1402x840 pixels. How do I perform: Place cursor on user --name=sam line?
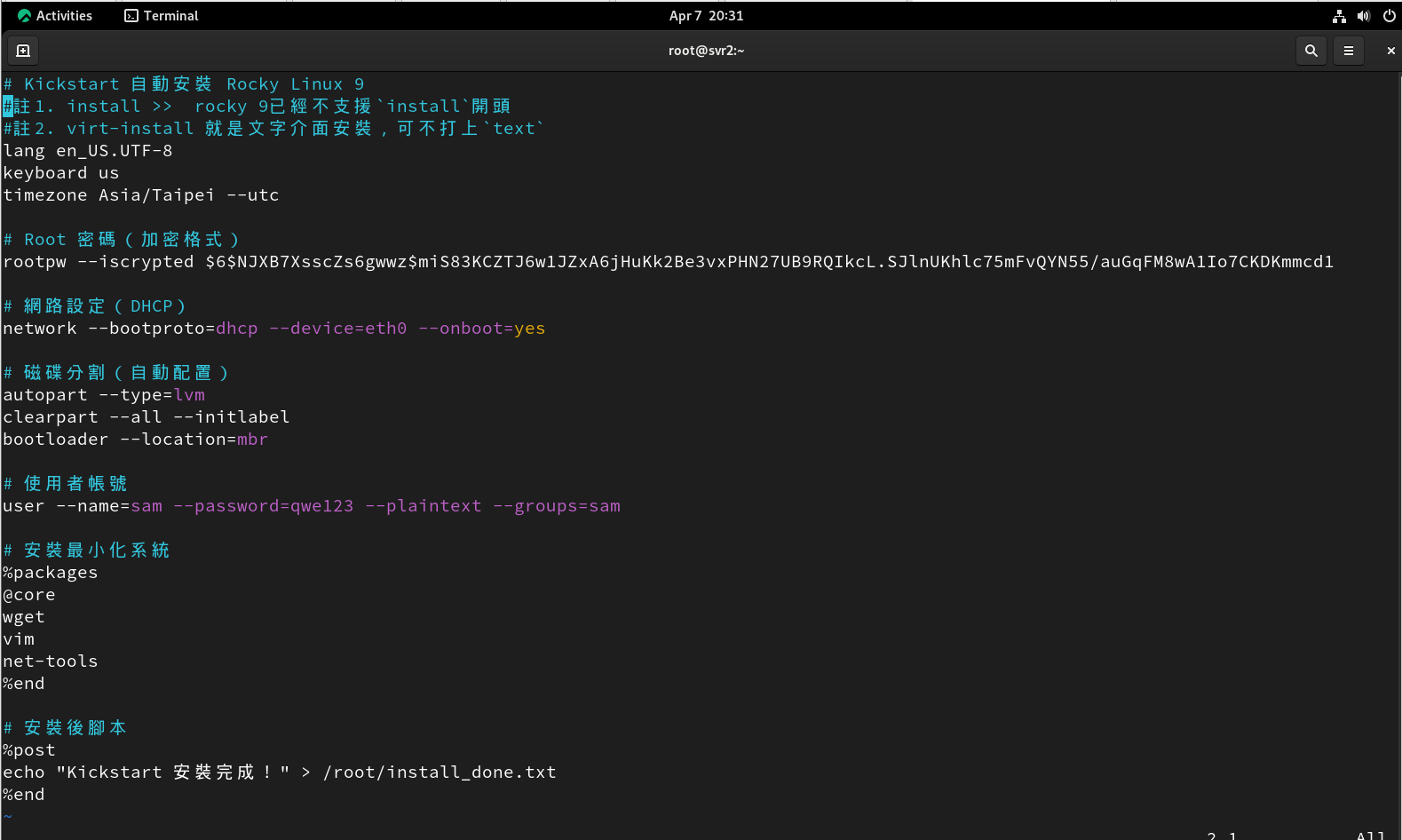coord(311,506)
